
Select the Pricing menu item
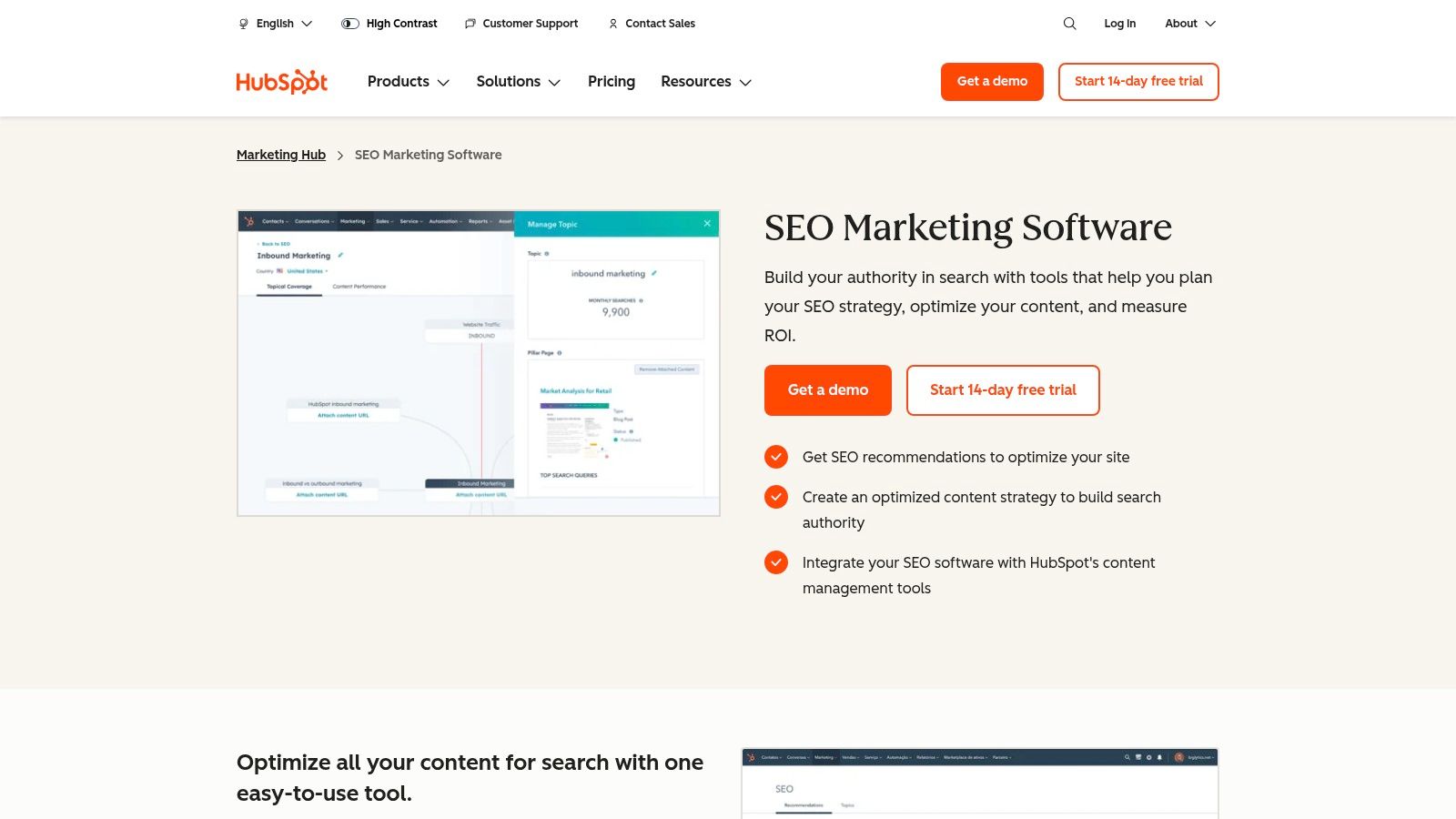pos(611,82)
